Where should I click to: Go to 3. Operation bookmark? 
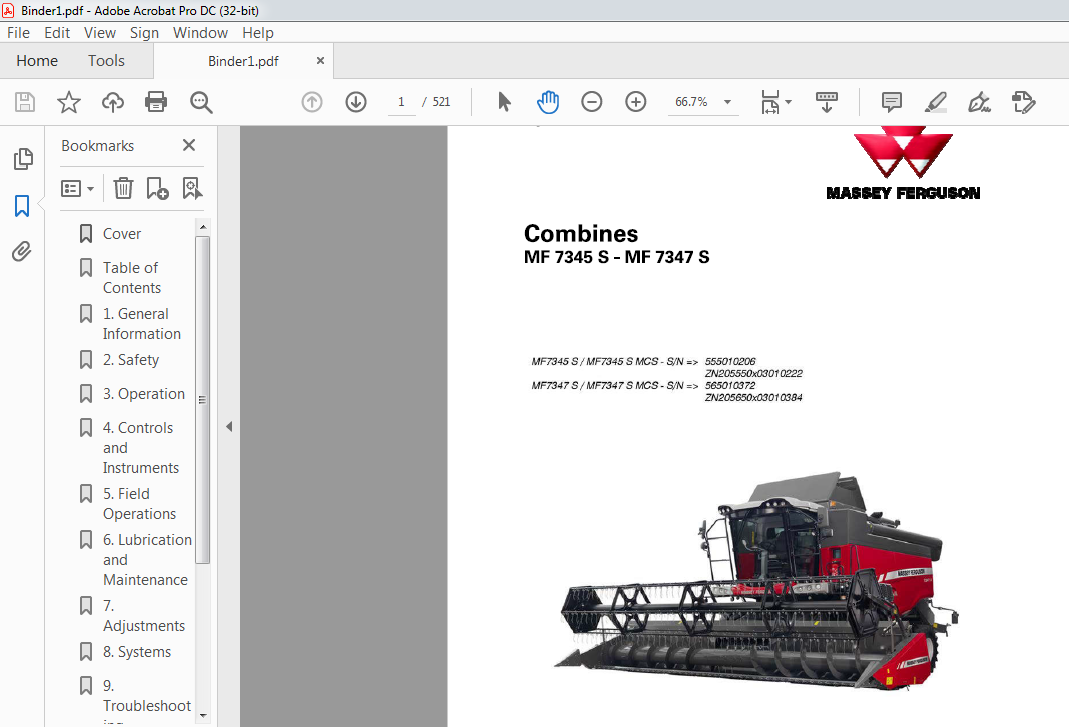pyautogui.click(x=144, y=394)
